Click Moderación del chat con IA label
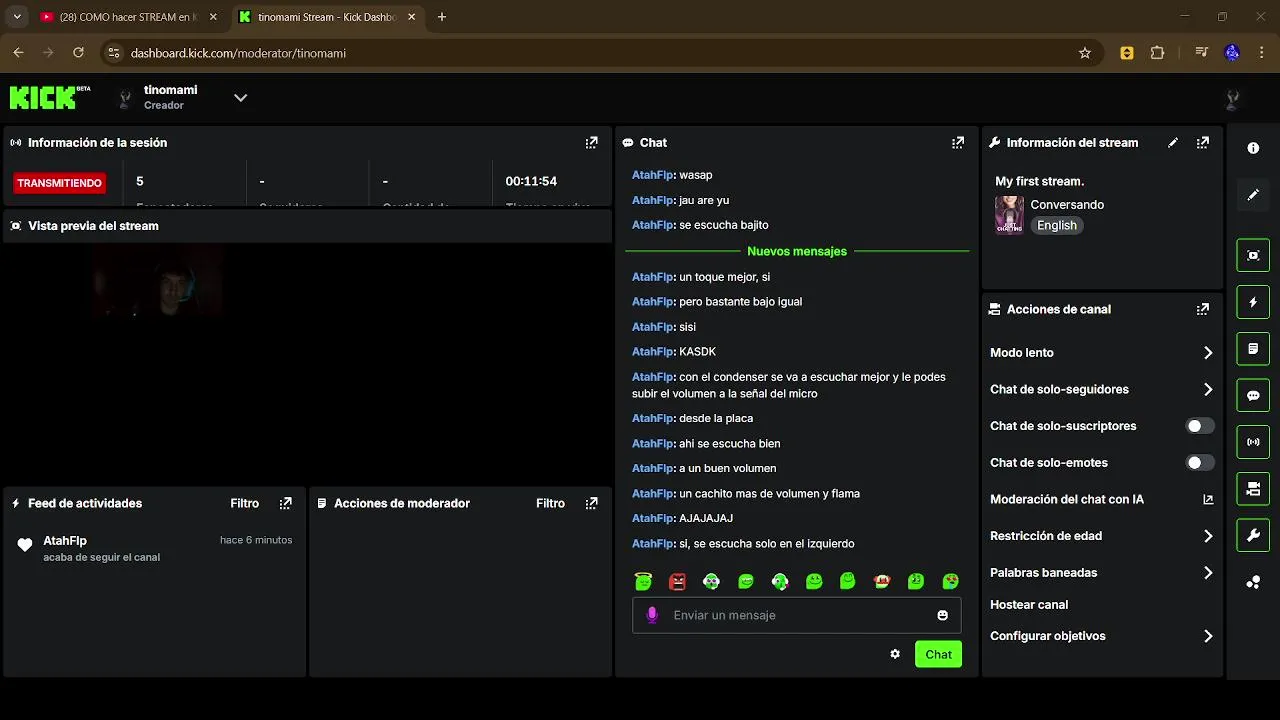Viewport: 1280px width, 720px height. (1067, 499)
